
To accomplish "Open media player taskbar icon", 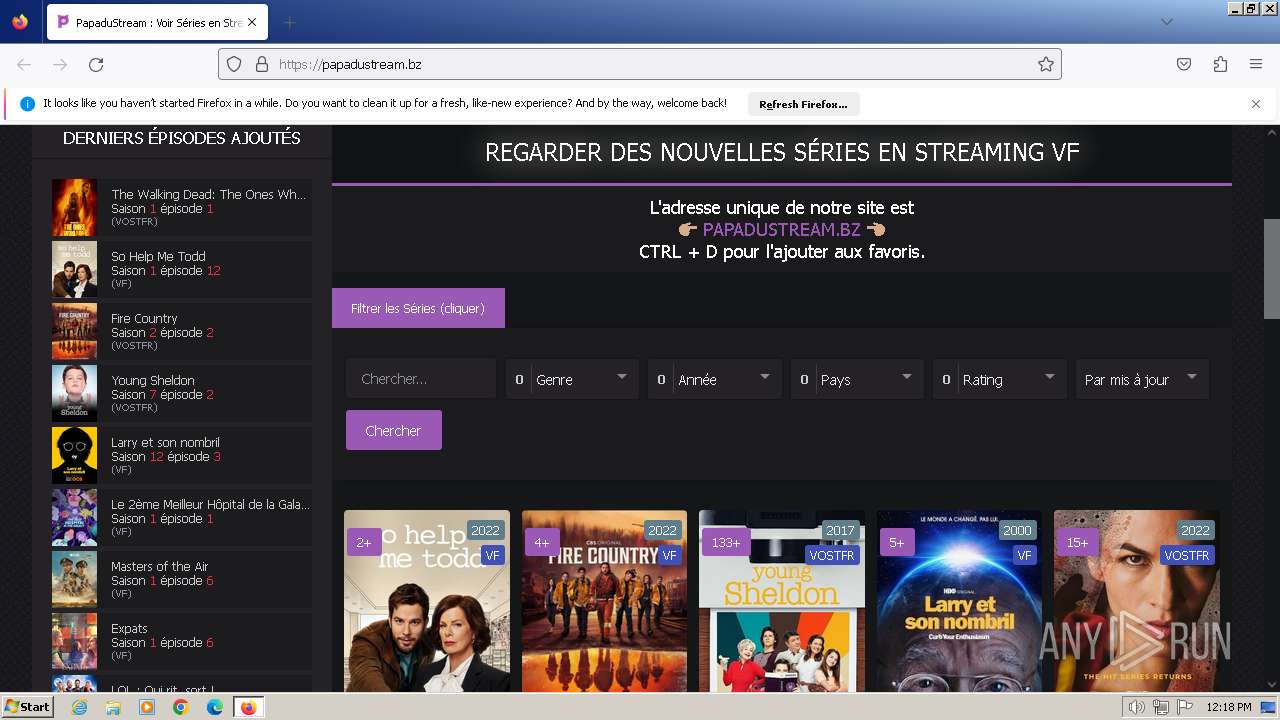I will click(147, 707).
